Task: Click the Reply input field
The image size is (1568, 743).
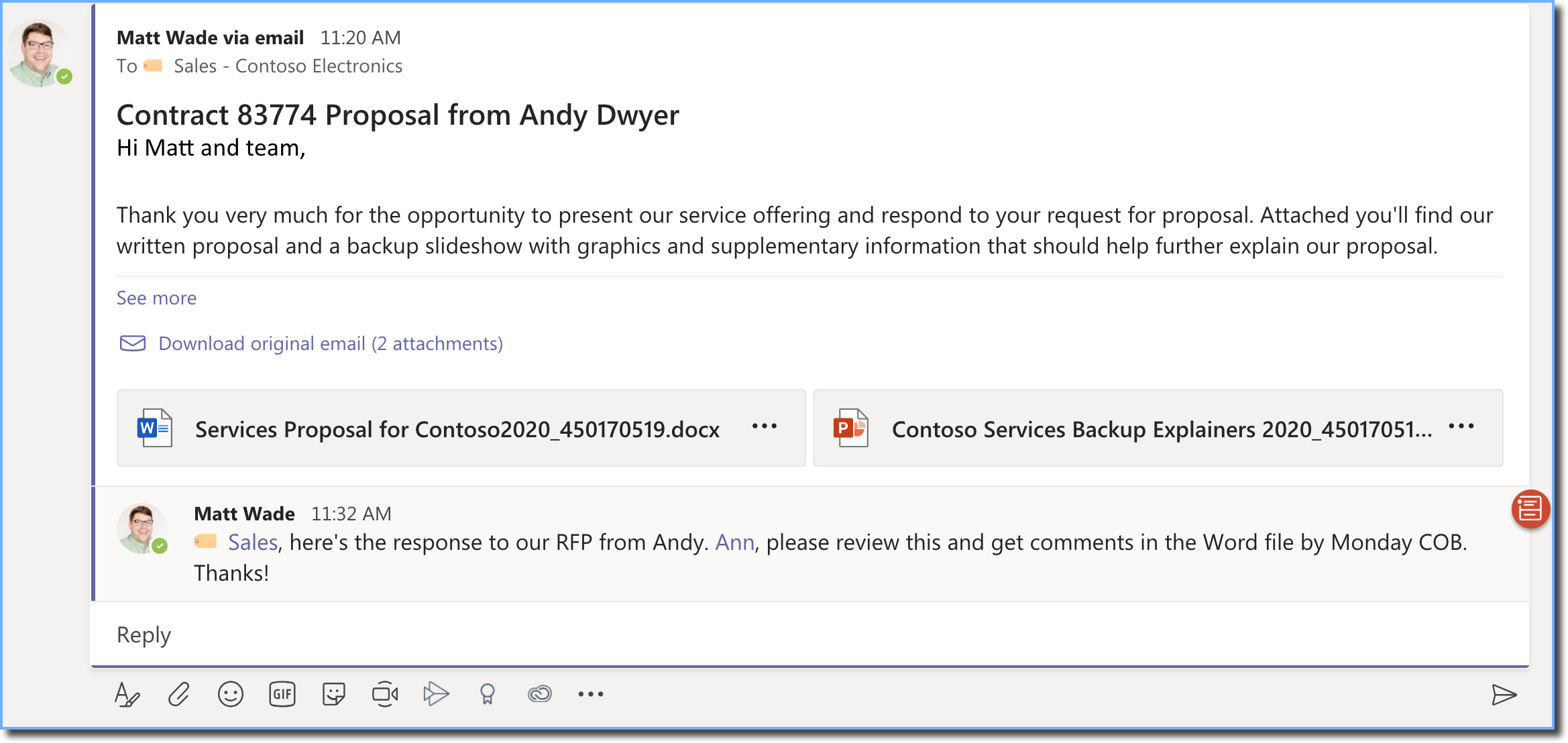Action: click(x=809, y=634)
